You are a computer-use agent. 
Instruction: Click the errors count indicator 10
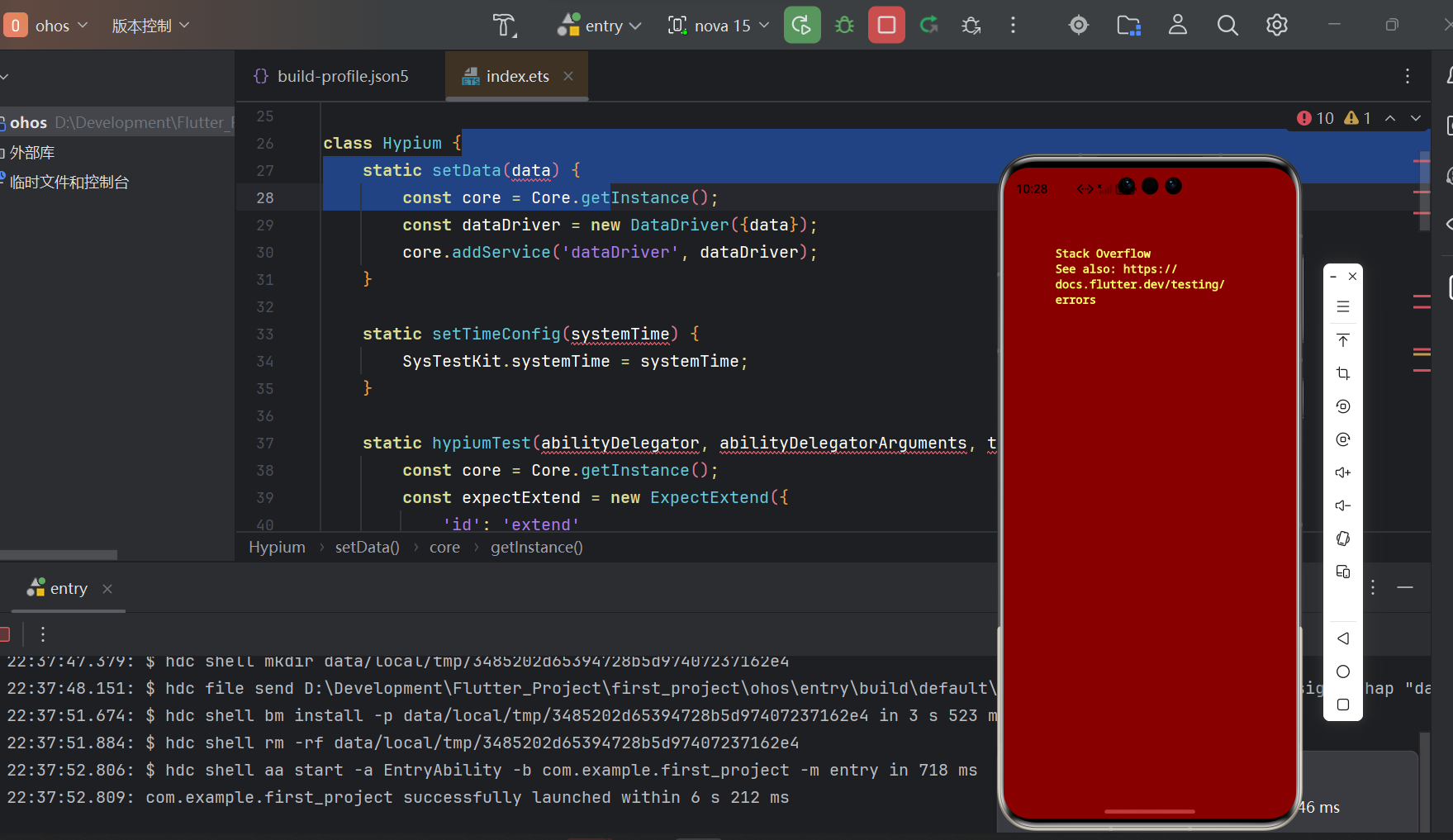pyautogui.click(x=1315, y=118)
